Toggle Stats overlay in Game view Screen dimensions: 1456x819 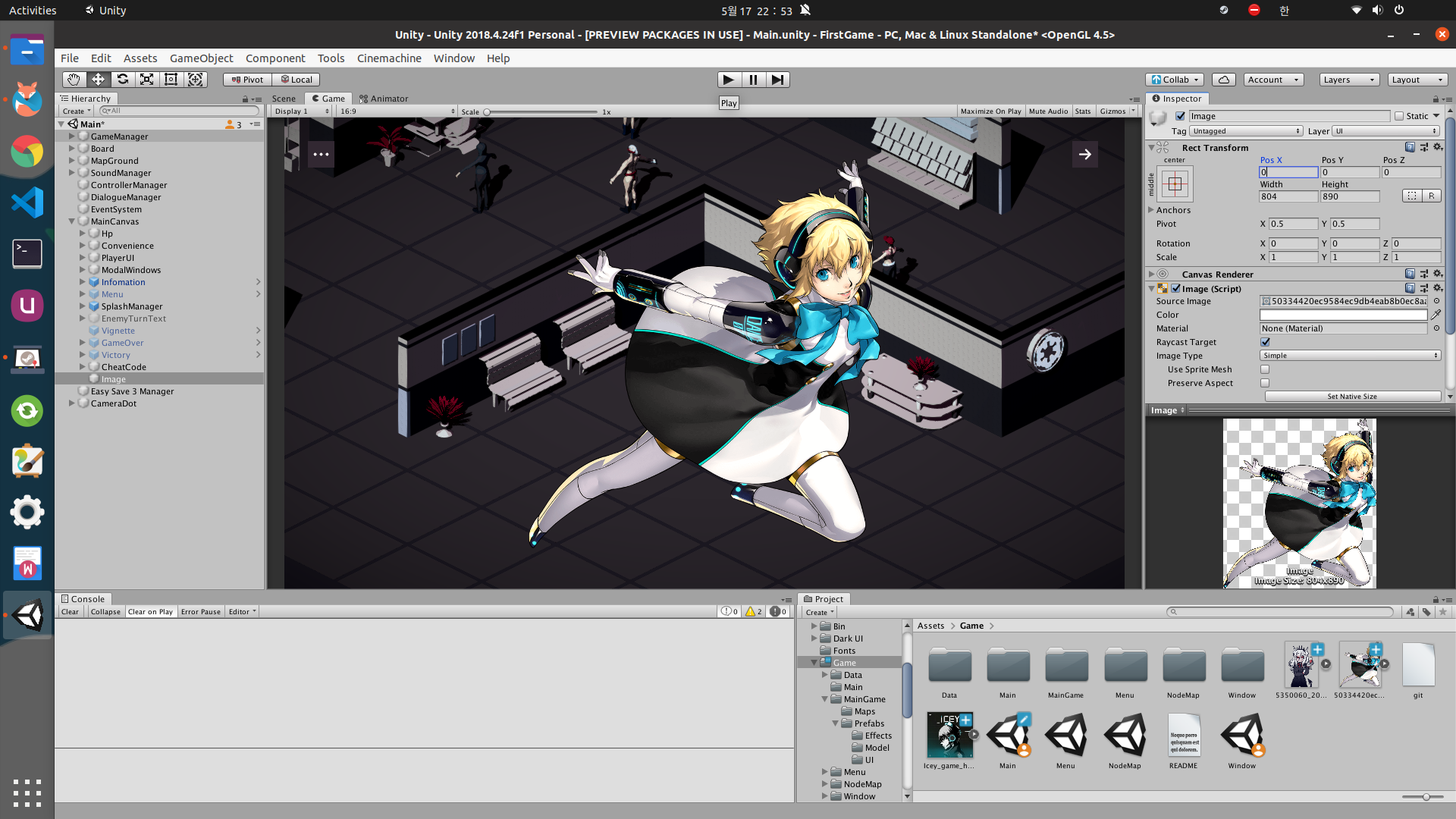(x=1083, y=111)
